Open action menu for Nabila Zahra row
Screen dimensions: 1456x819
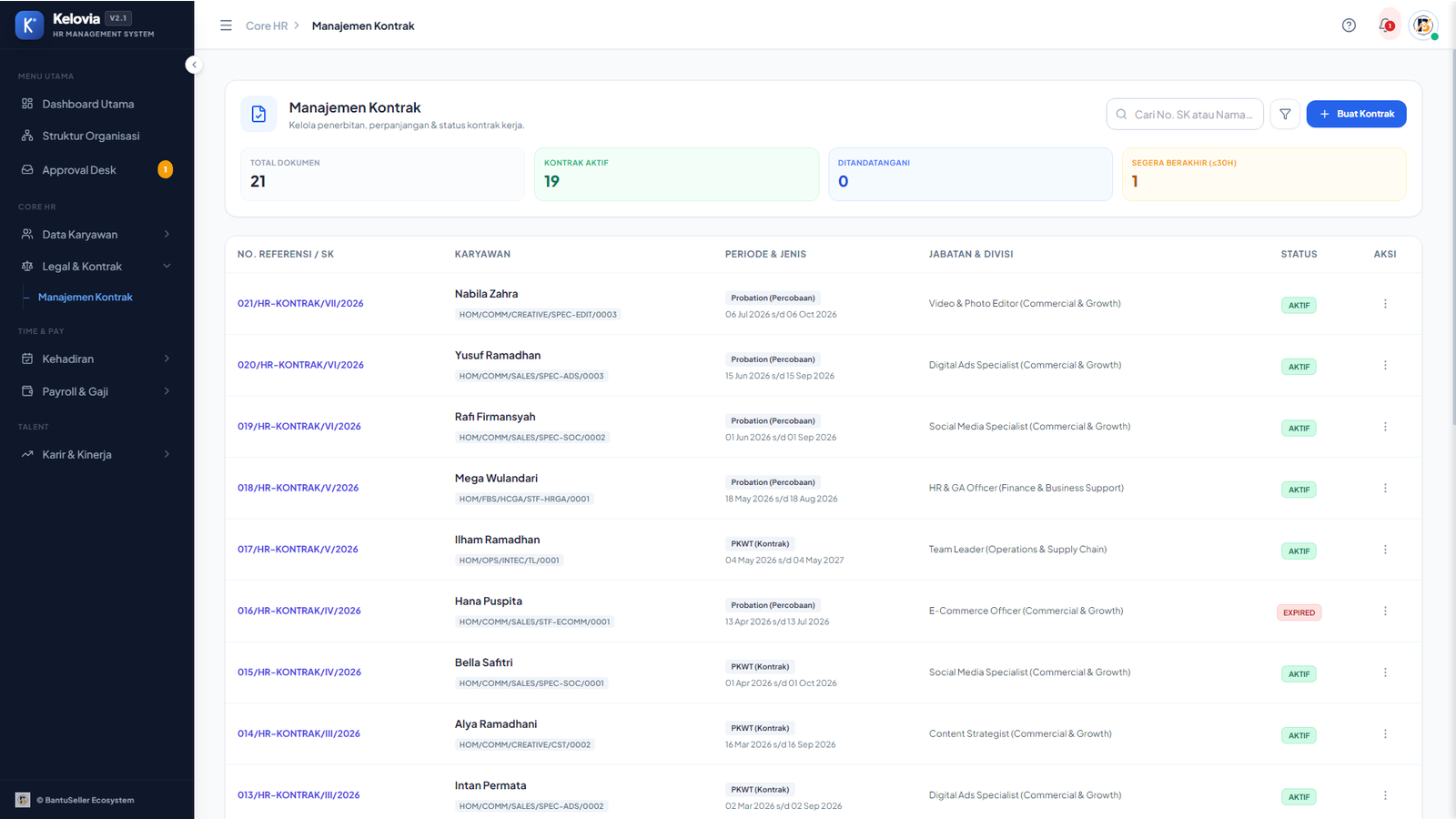(x=1385, y=304)
